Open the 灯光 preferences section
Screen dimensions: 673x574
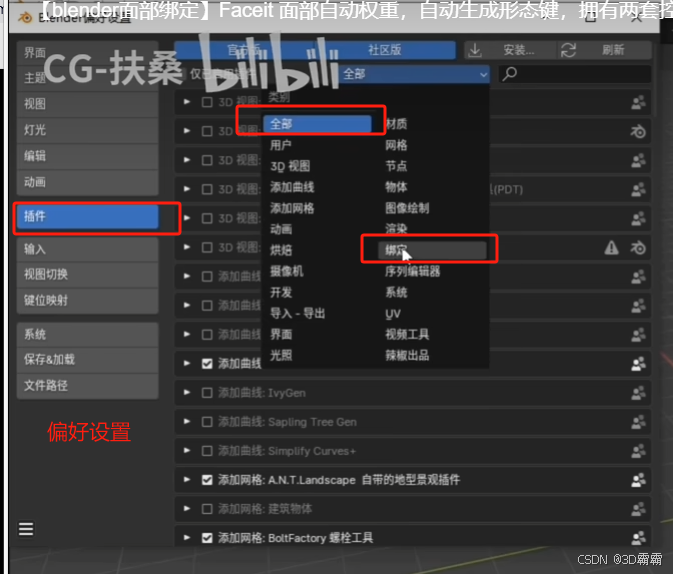[88, 130]
